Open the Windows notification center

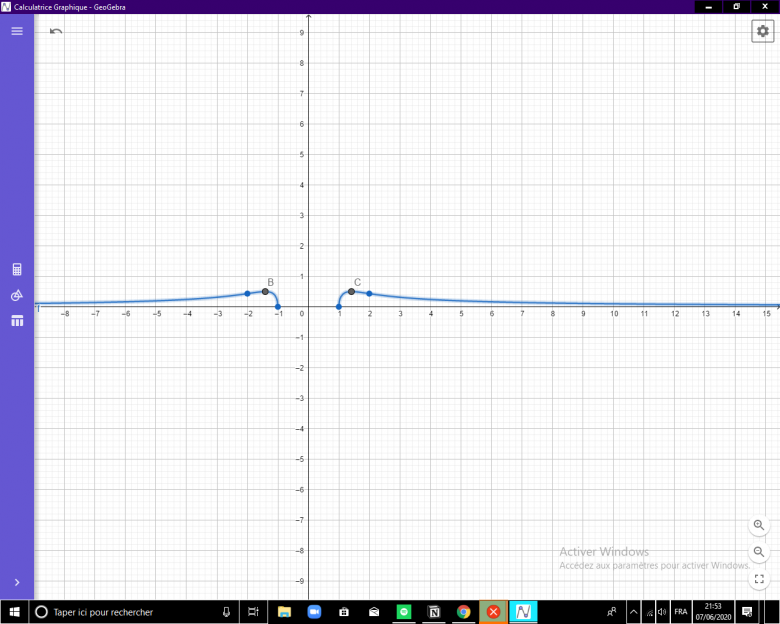coord(746,611)
